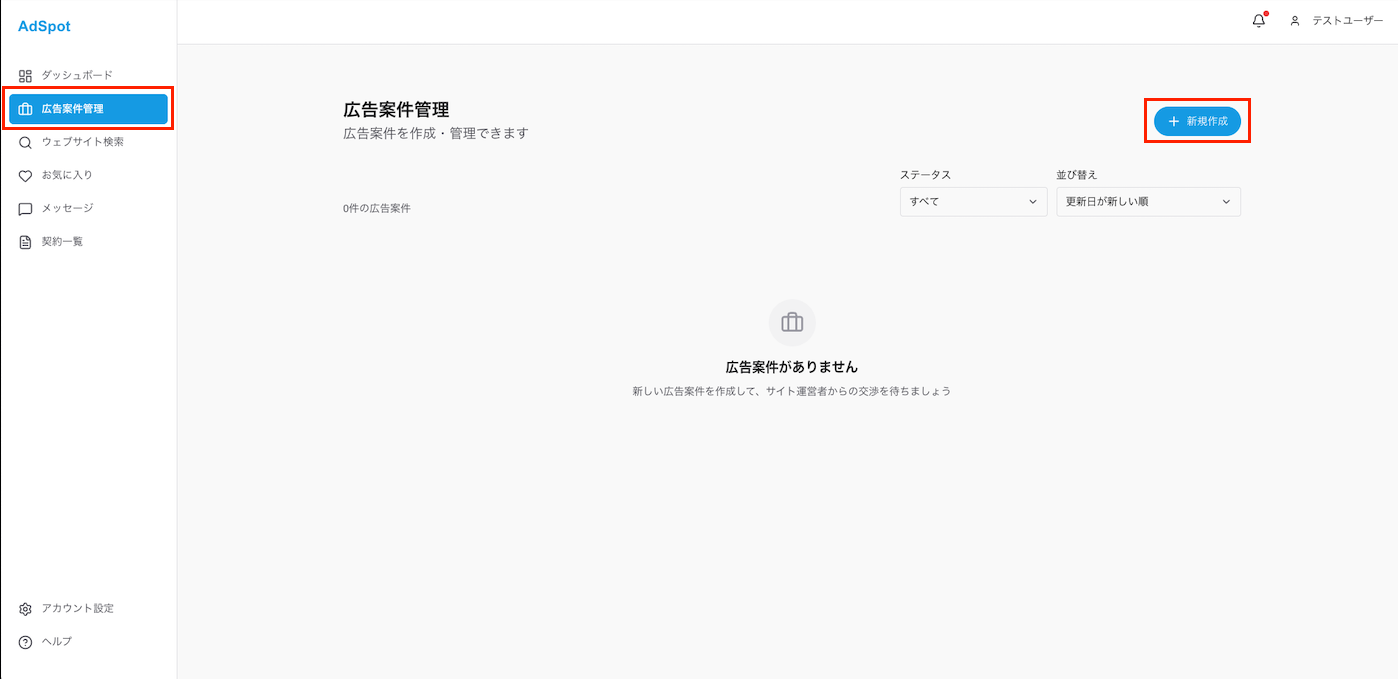Open the ステータス dropdown showing すべて
This screenshot has height=679, width=1398.
click(972, 202)
